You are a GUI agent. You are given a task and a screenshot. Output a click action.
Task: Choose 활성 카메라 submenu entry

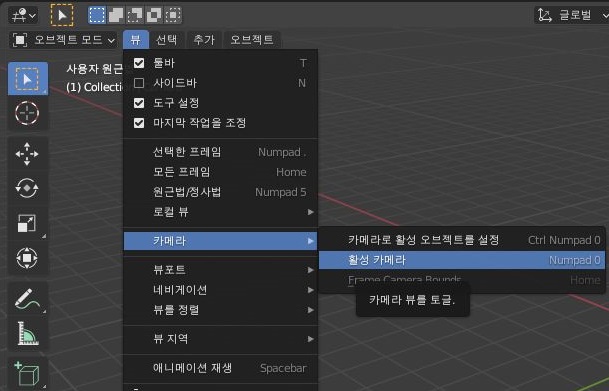pos(462,260)
